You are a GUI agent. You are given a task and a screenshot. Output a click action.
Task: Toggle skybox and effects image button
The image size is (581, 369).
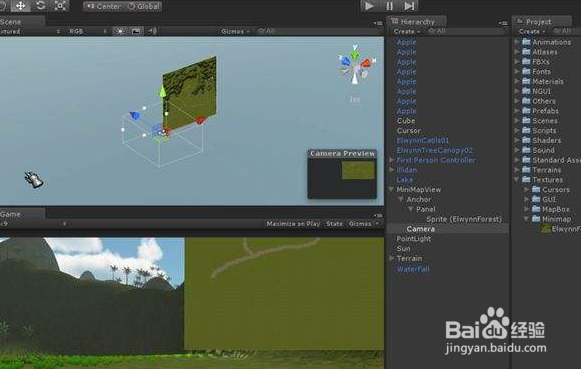pos(136,31)
